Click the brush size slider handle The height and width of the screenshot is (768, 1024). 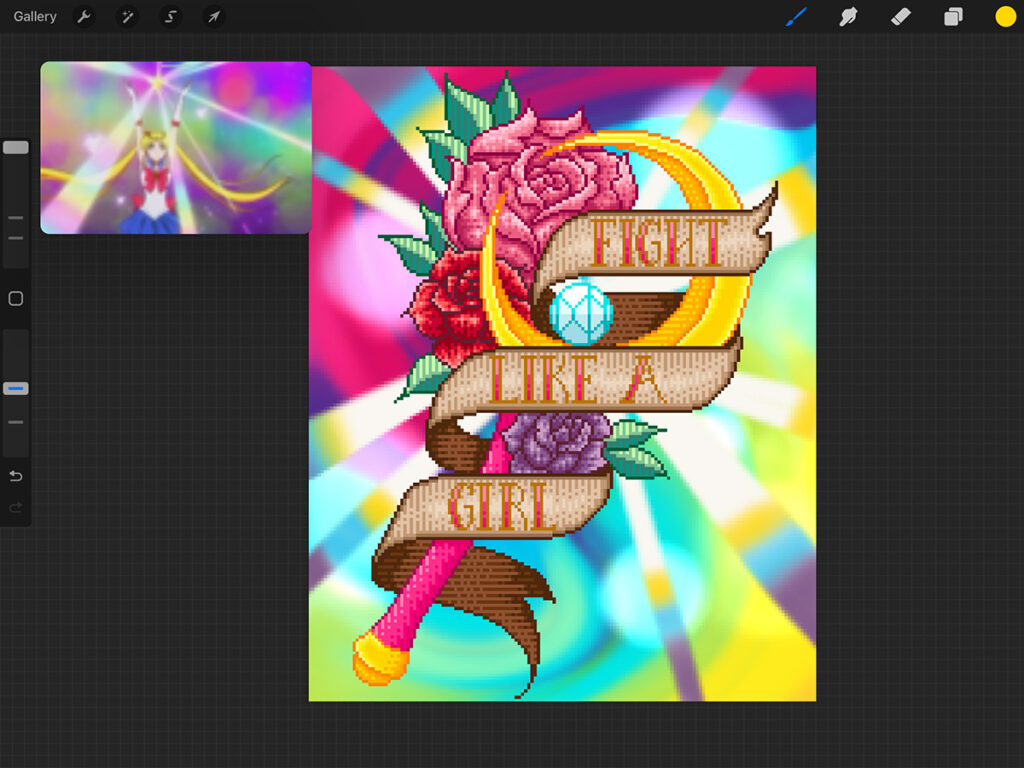[16, 148]
